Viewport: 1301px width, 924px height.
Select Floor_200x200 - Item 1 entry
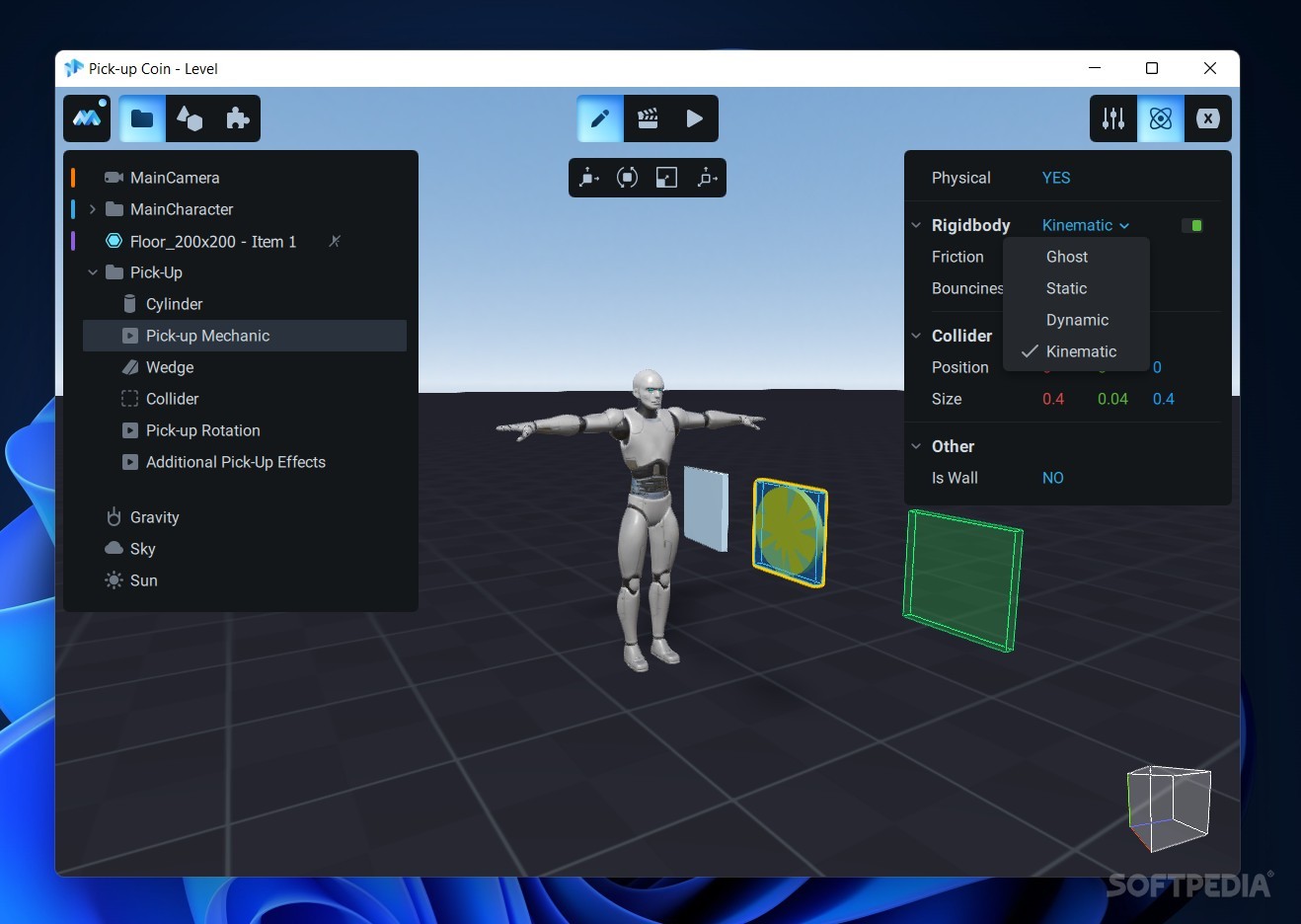(x=213, y=241)
